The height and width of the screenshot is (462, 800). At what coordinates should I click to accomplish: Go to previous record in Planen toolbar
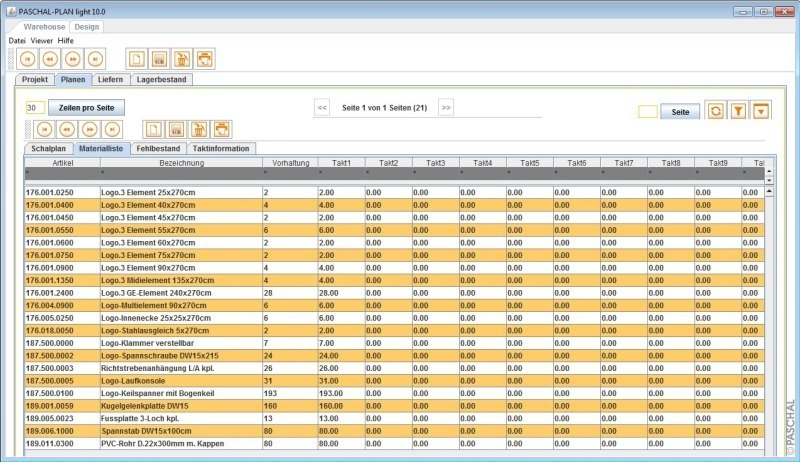[x=67, y=130]
